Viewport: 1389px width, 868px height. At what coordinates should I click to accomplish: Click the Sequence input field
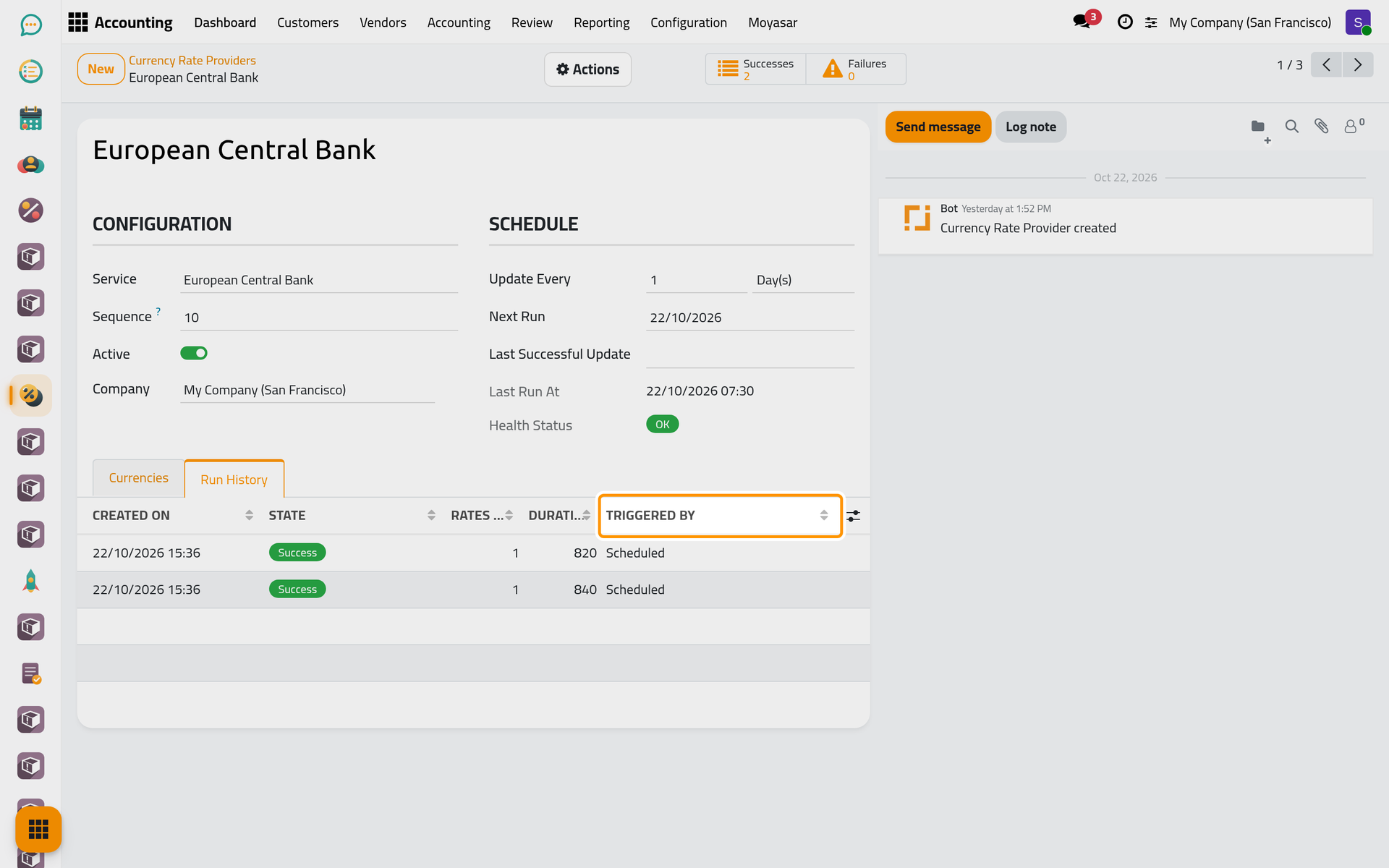319,318
